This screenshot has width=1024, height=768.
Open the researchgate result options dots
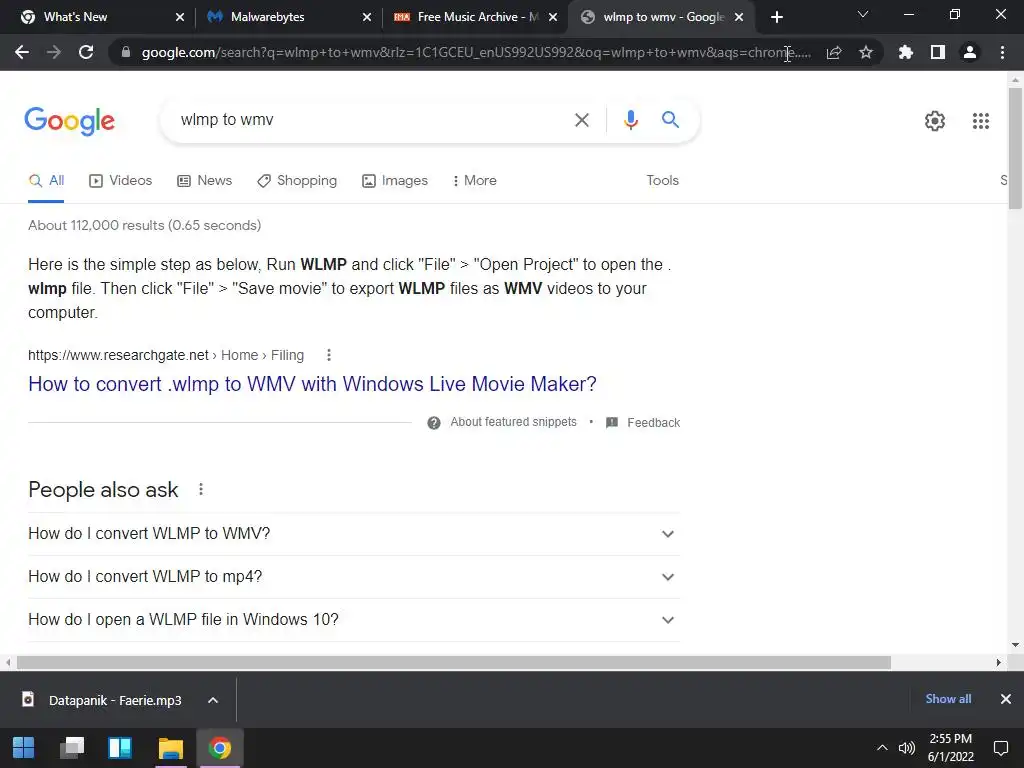[328, 355]
